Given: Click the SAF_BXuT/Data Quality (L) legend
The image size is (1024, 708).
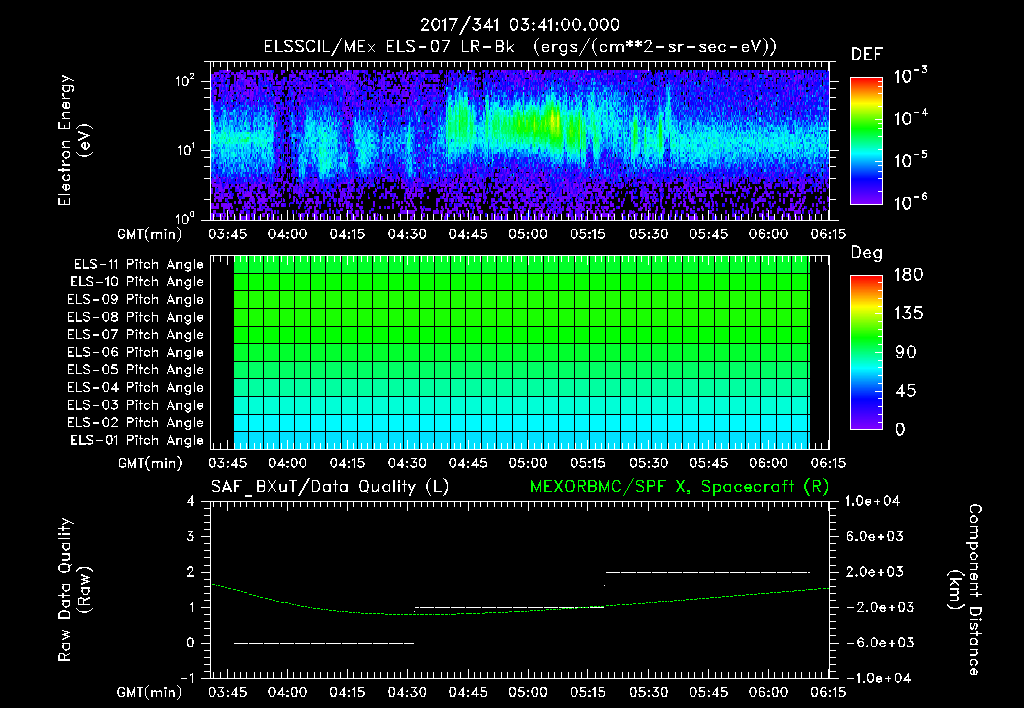Looking at the screenshot, I should [329, 486].
